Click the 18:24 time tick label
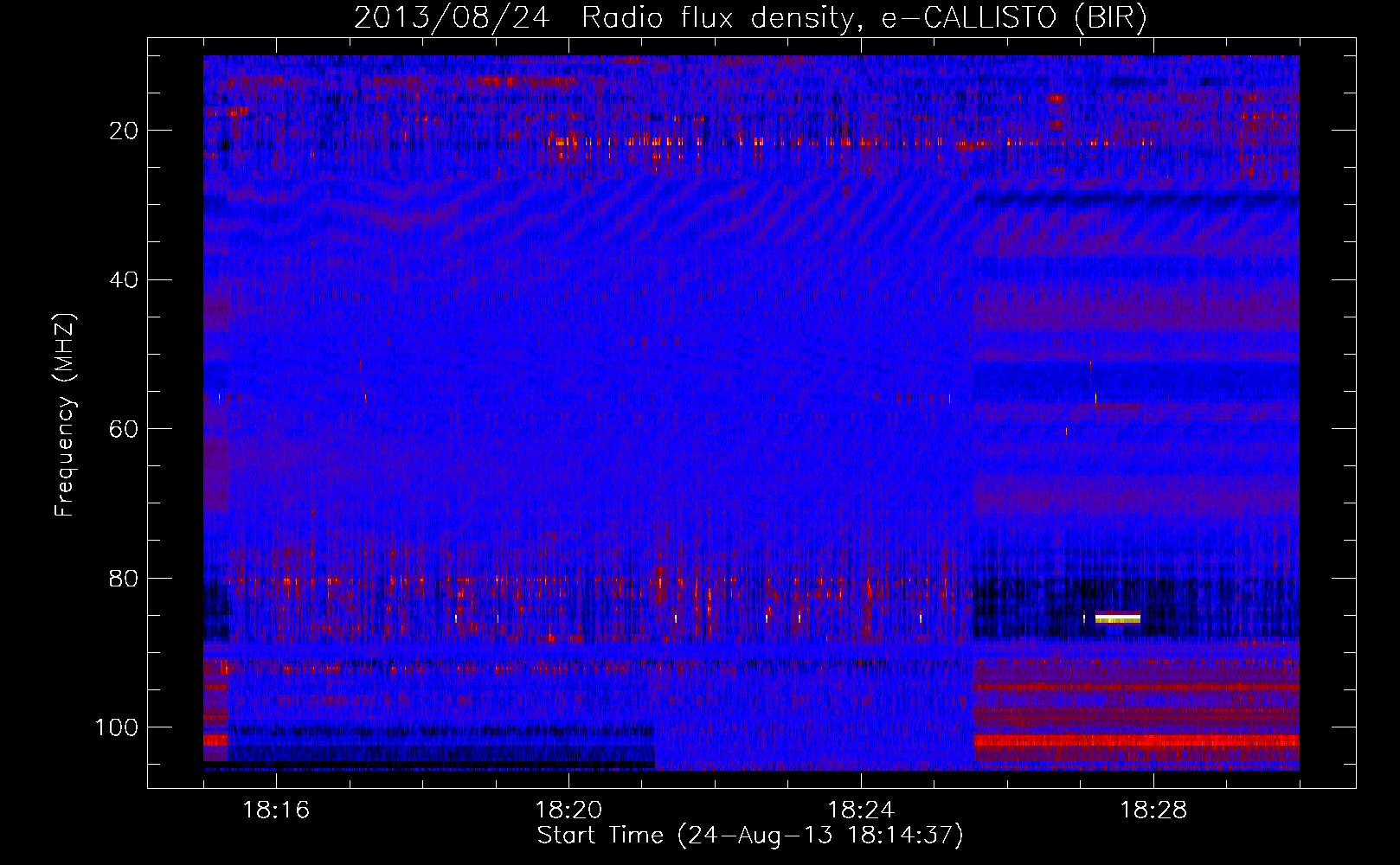 click(861, 810)
